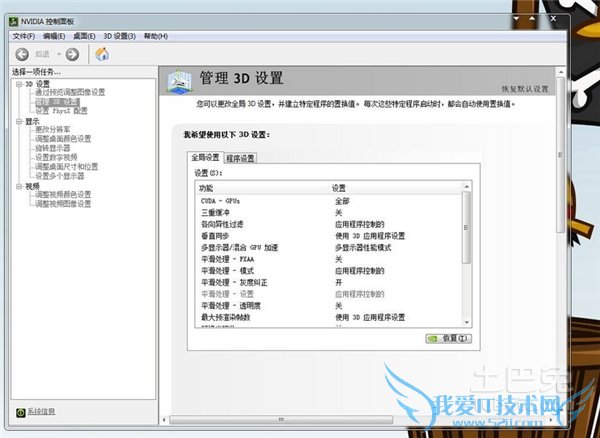
Task: Collapse the 视频 tree node
Action: click(x=19, y=186)
